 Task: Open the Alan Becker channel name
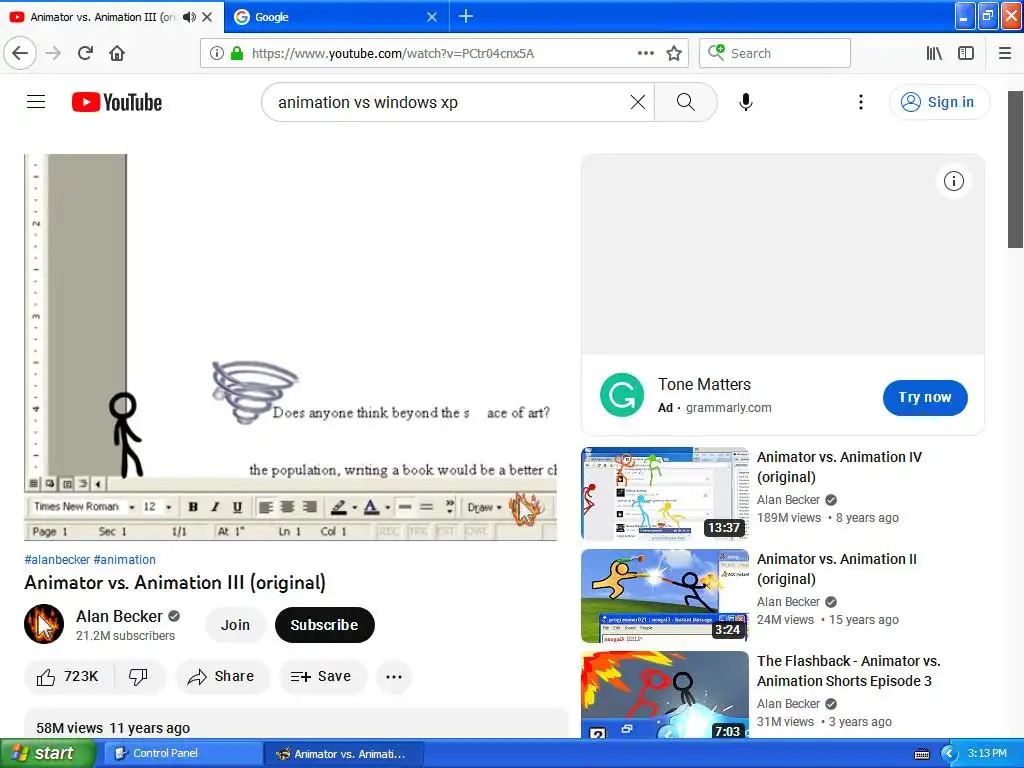click(120, 616)
